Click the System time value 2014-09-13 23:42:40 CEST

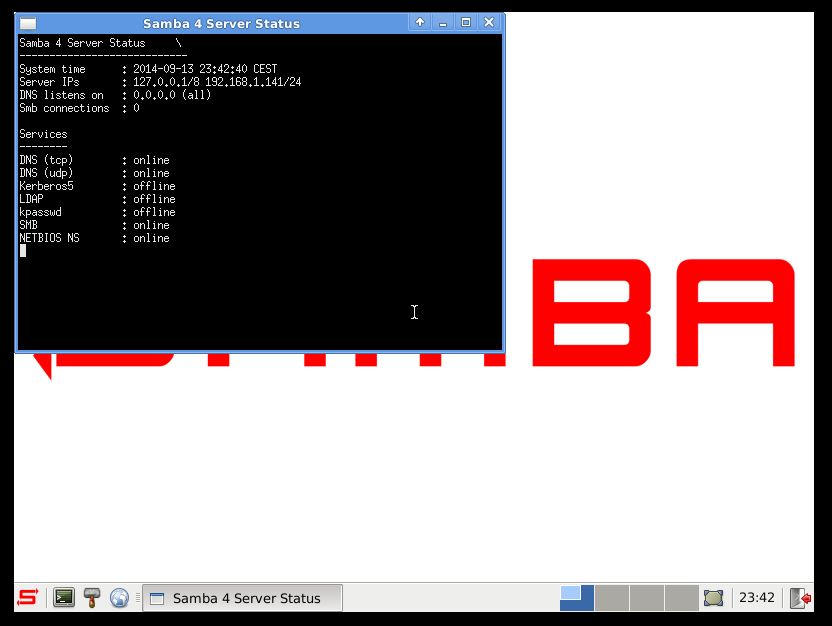205,69
